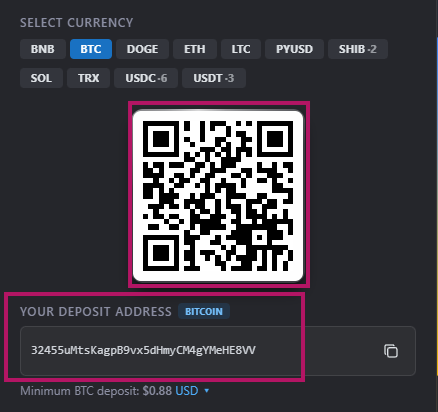
Task: Click the Your Deposit Address label
Action: click(x=96, y=311)
